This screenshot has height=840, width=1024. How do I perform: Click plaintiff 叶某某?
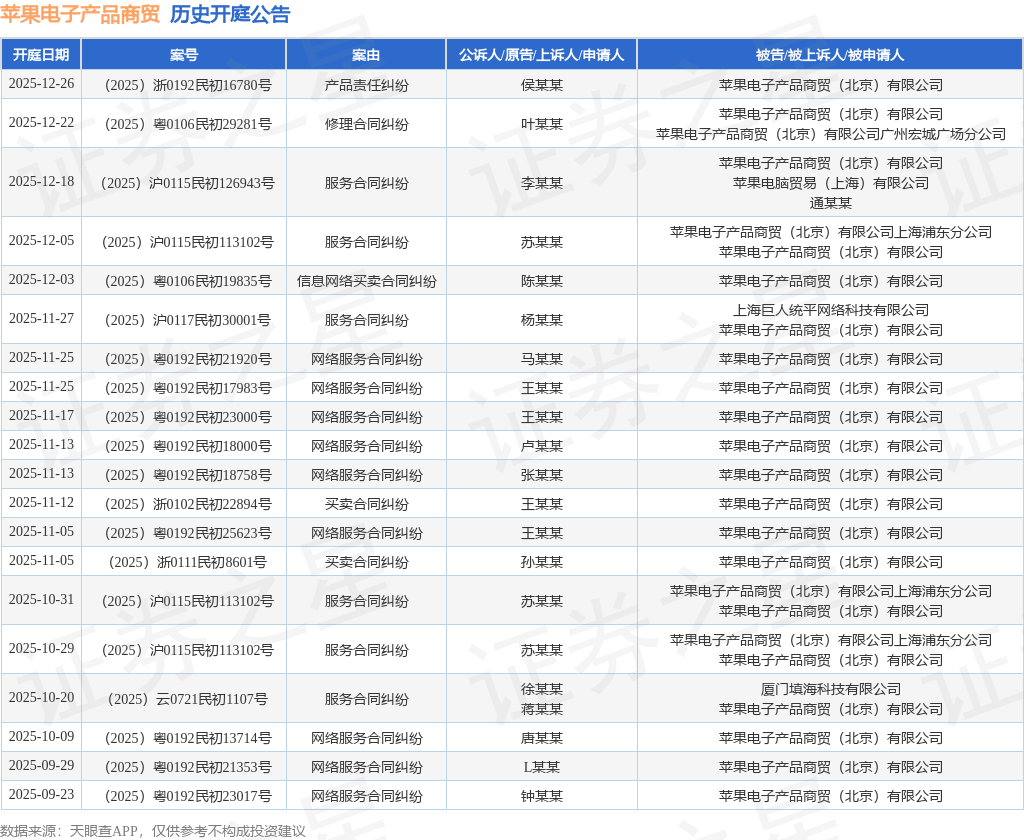coord(541,124)
